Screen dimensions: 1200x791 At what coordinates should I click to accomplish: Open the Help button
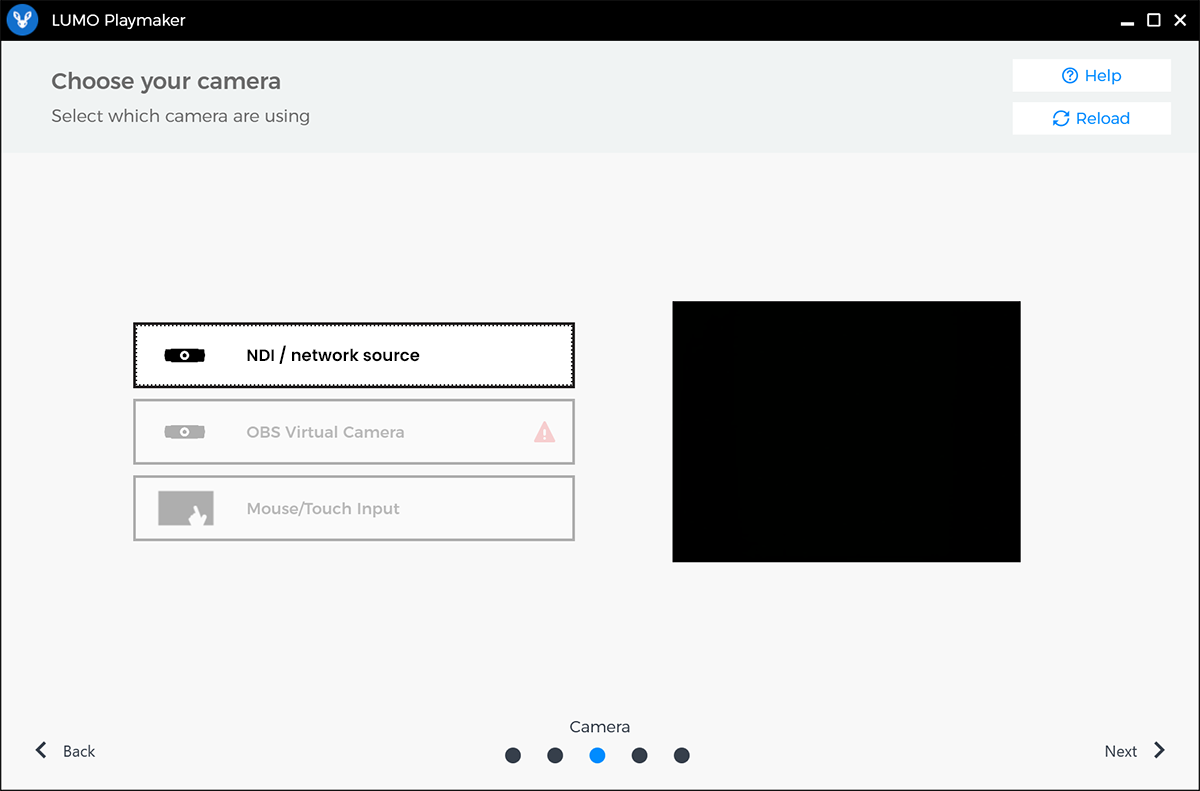pyautogui.click(x=1091, y=76)
